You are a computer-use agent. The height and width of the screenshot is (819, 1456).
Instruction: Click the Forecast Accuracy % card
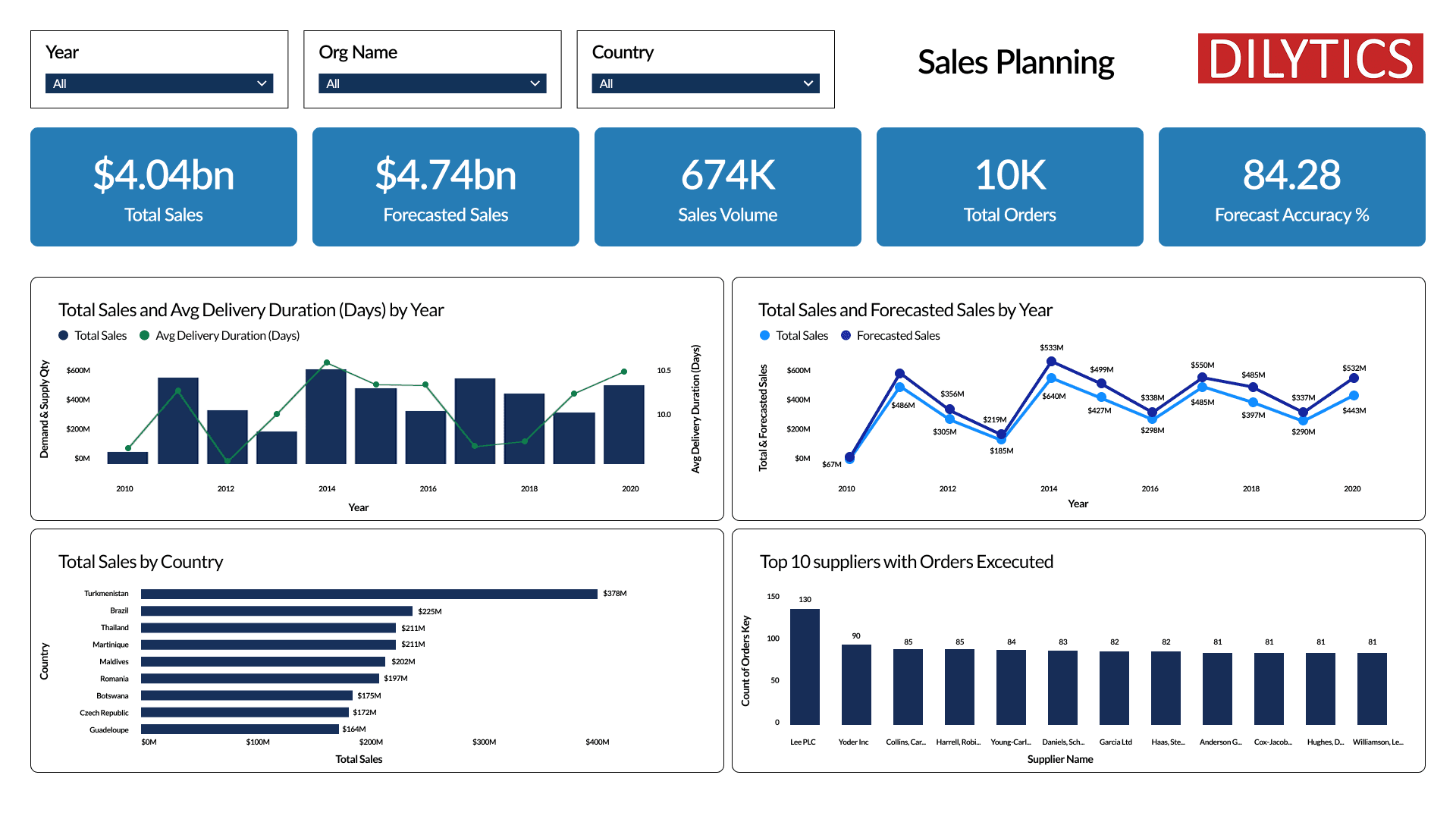tap(1291, 187)
